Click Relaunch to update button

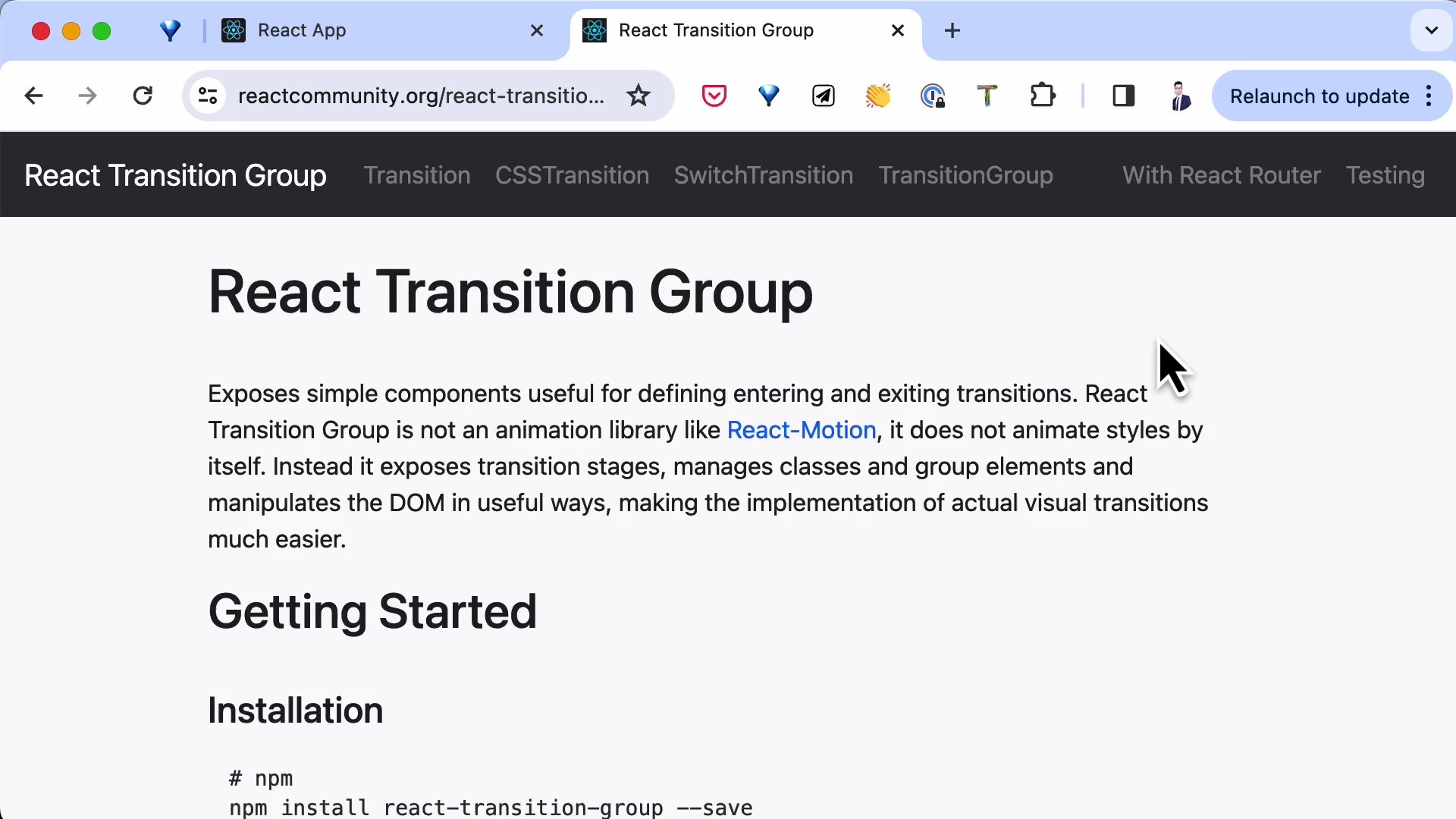click(x=1319, y=96)
